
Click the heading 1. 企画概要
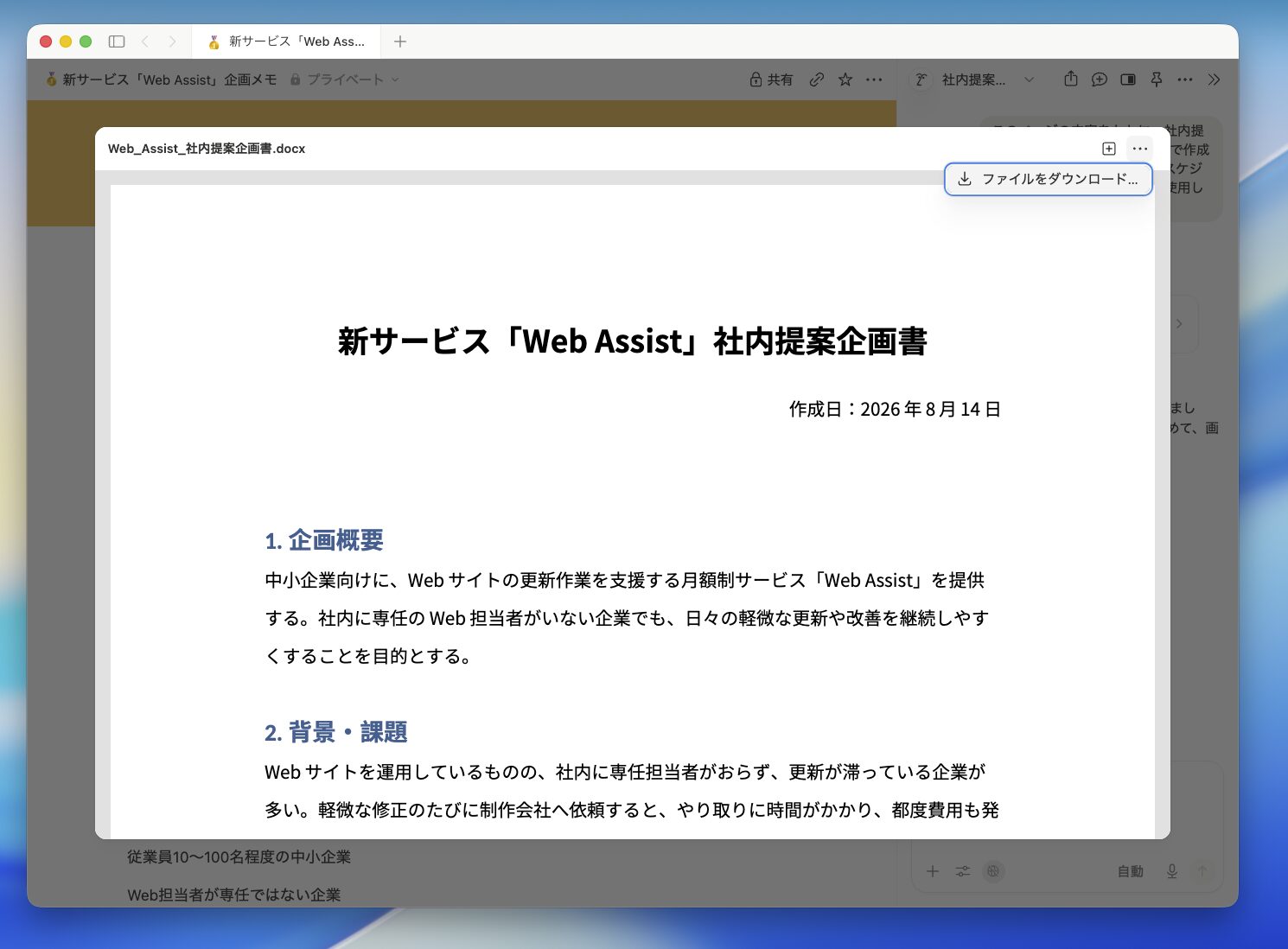324,540
